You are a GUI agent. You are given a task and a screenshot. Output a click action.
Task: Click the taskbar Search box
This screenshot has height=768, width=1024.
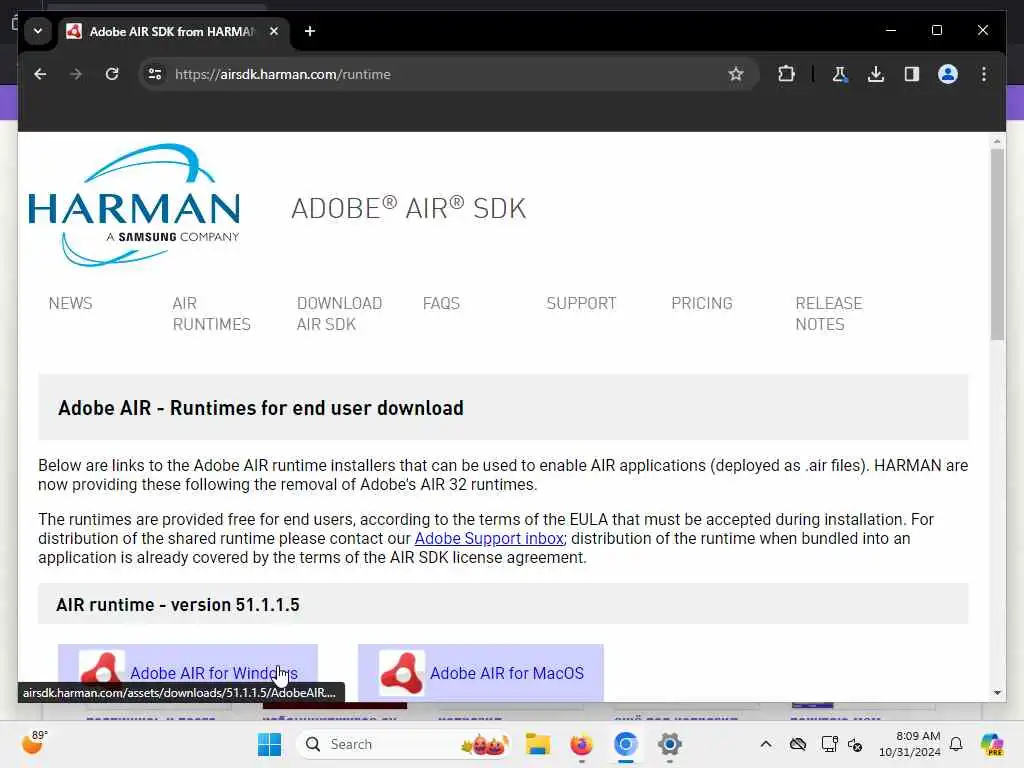click(403, 744)
